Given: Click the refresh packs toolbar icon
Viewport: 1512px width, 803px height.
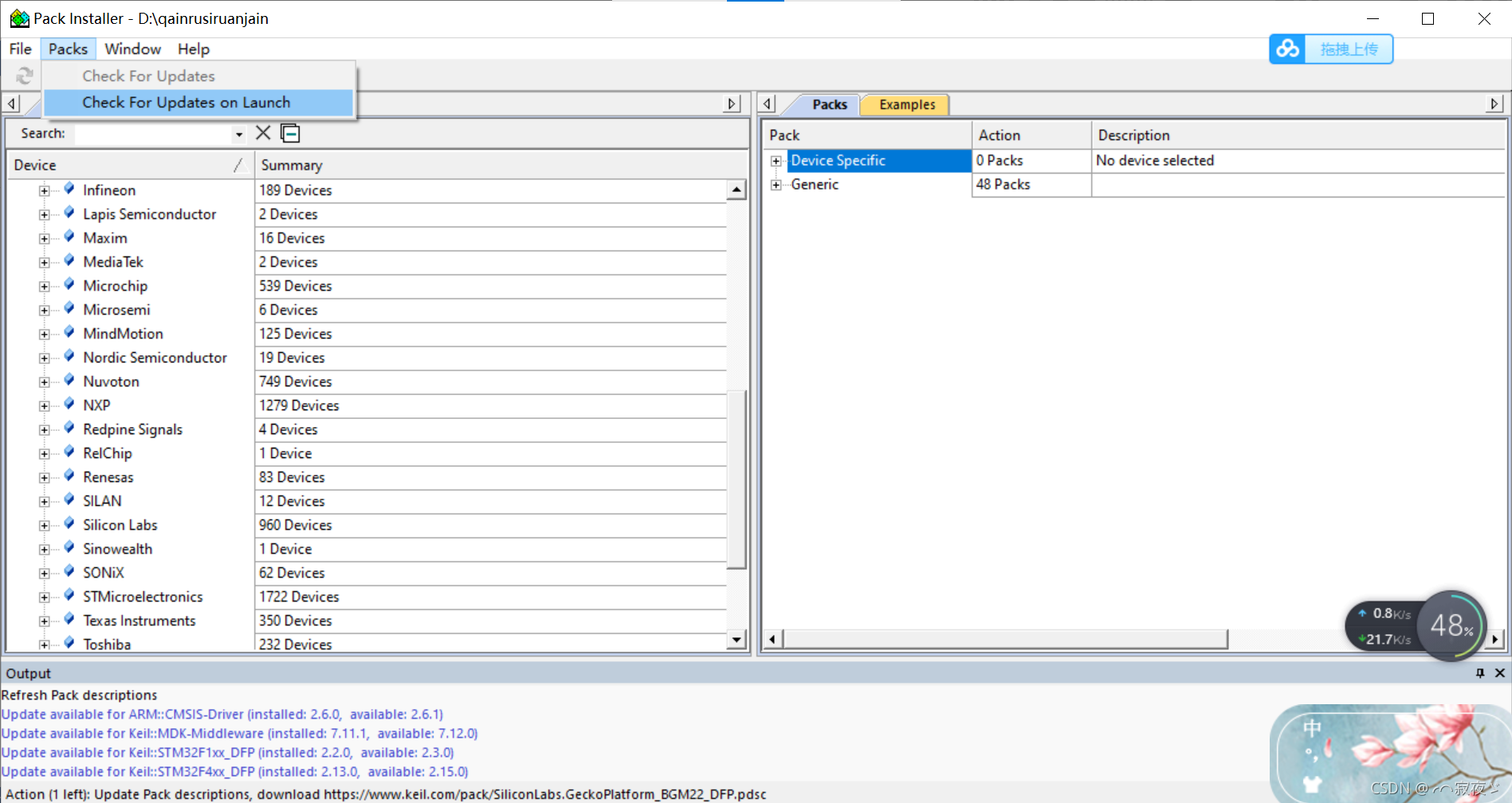Looking at the screenshot, I should pos(25,76).
